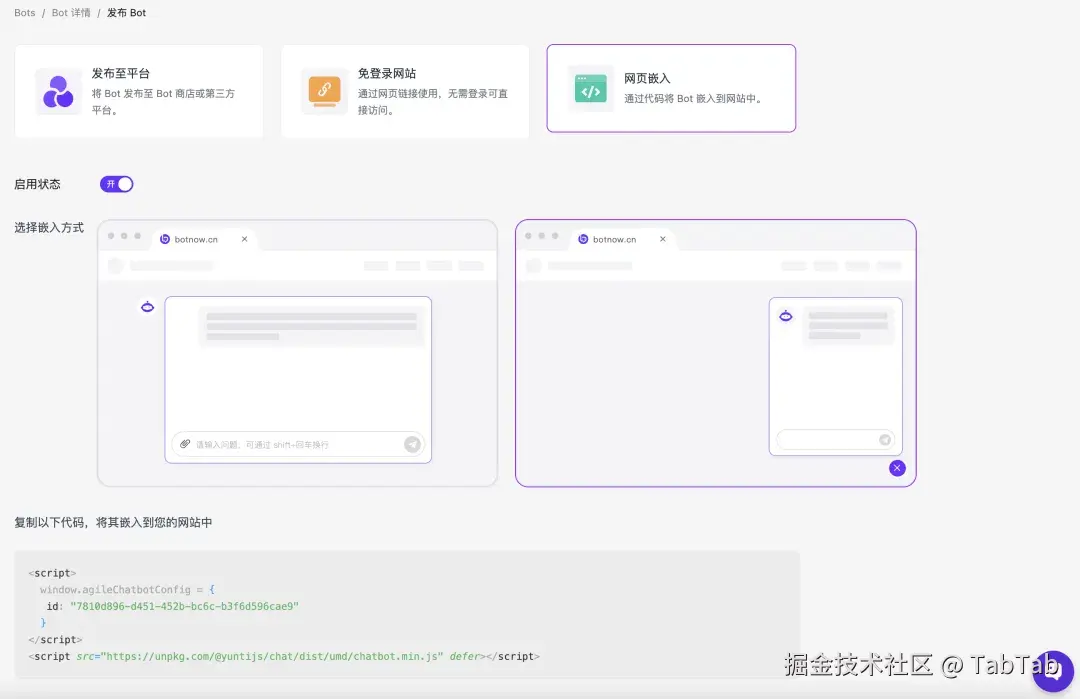This screenshot has width=1080, height=699.
Task: Click the green code embed icon
Action: [x=590, y=89]
